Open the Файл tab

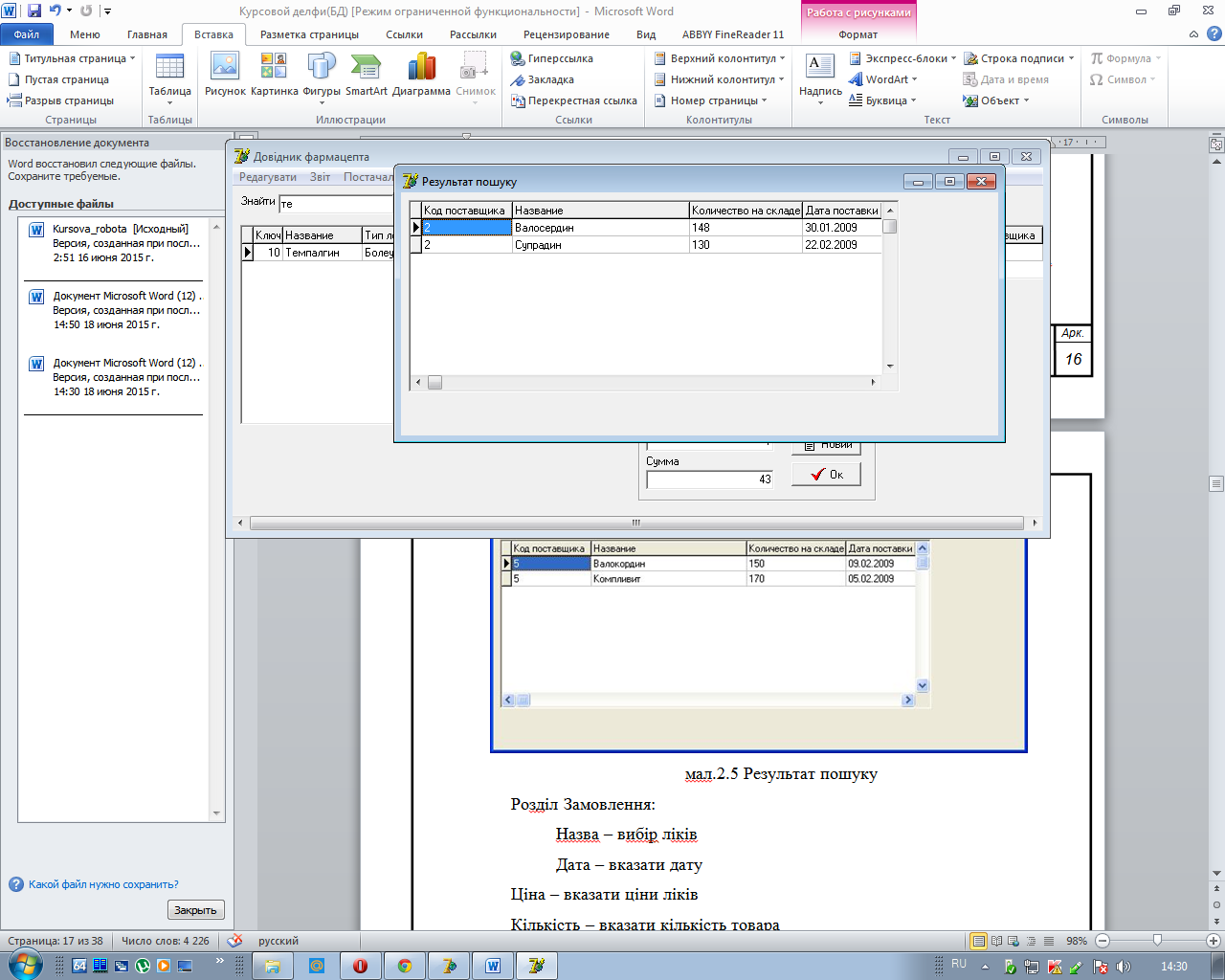pos(27,34)
